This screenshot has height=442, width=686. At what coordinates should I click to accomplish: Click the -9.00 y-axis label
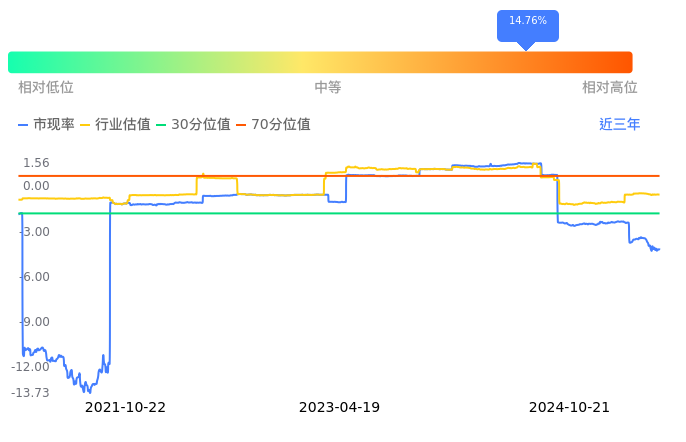coord(36,322)
